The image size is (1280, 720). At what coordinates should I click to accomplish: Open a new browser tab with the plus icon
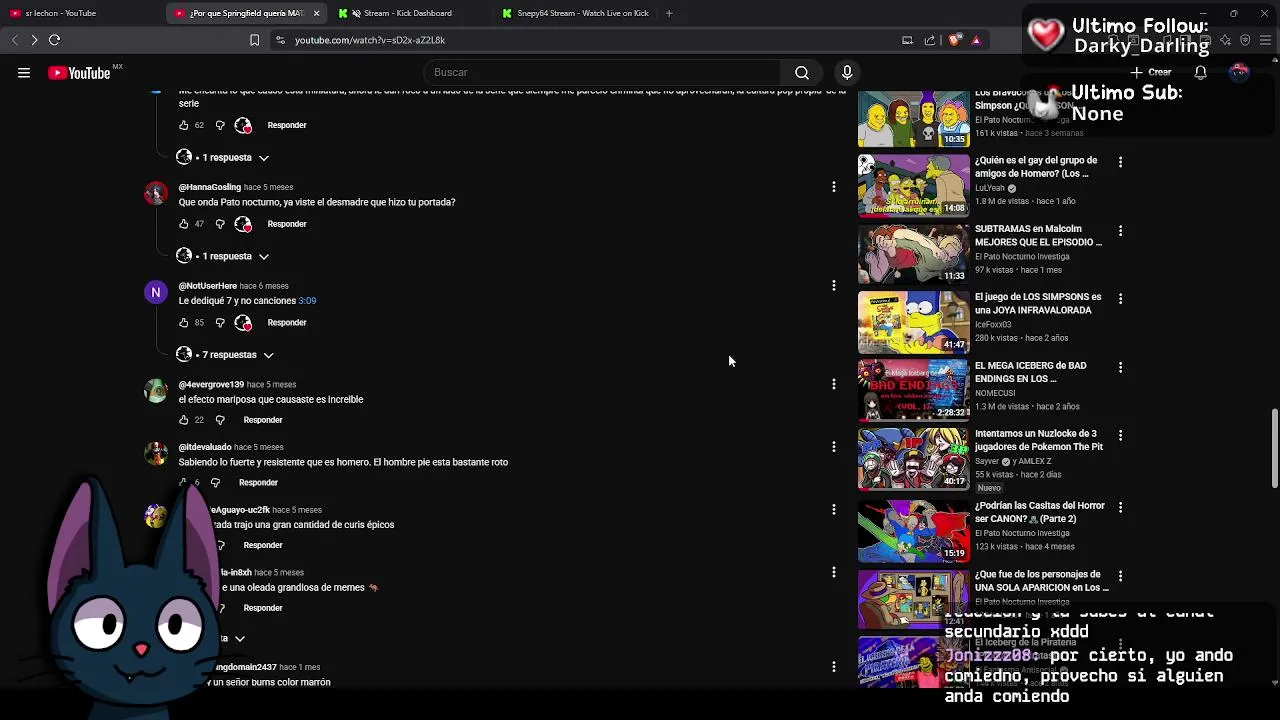click(669, 13)
